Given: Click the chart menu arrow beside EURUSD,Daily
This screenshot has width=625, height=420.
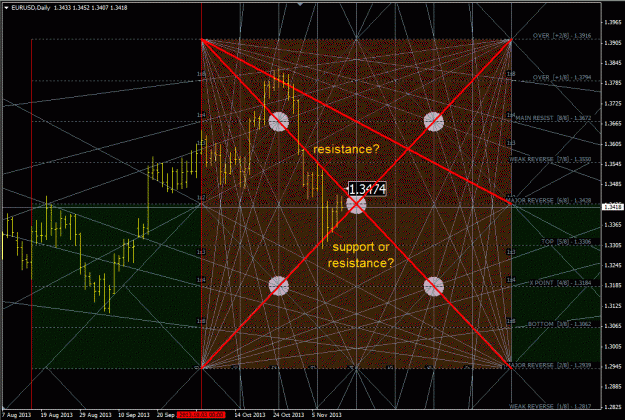Looking at the screenshot, I should click(x=6, y=8).
